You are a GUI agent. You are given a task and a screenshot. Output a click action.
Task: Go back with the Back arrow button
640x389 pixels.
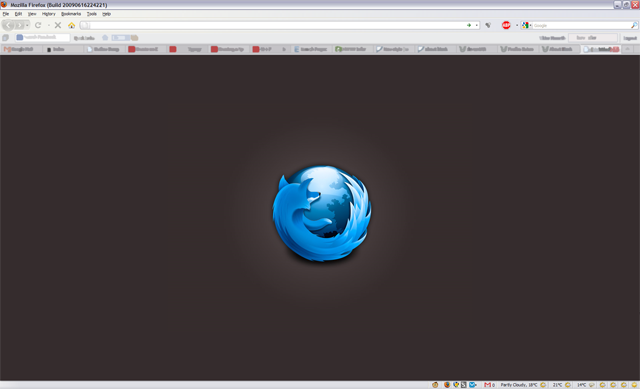(x=8, y=25)
